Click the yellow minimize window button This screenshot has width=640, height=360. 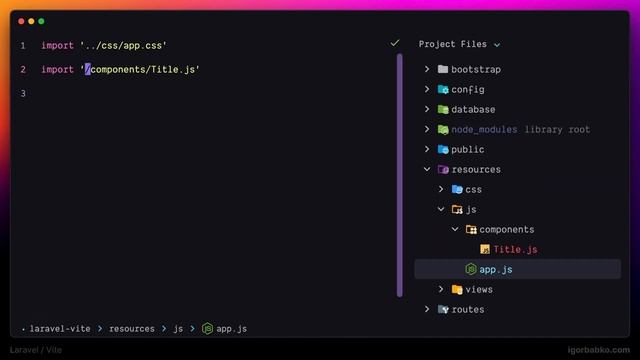(x=31, y=21)
